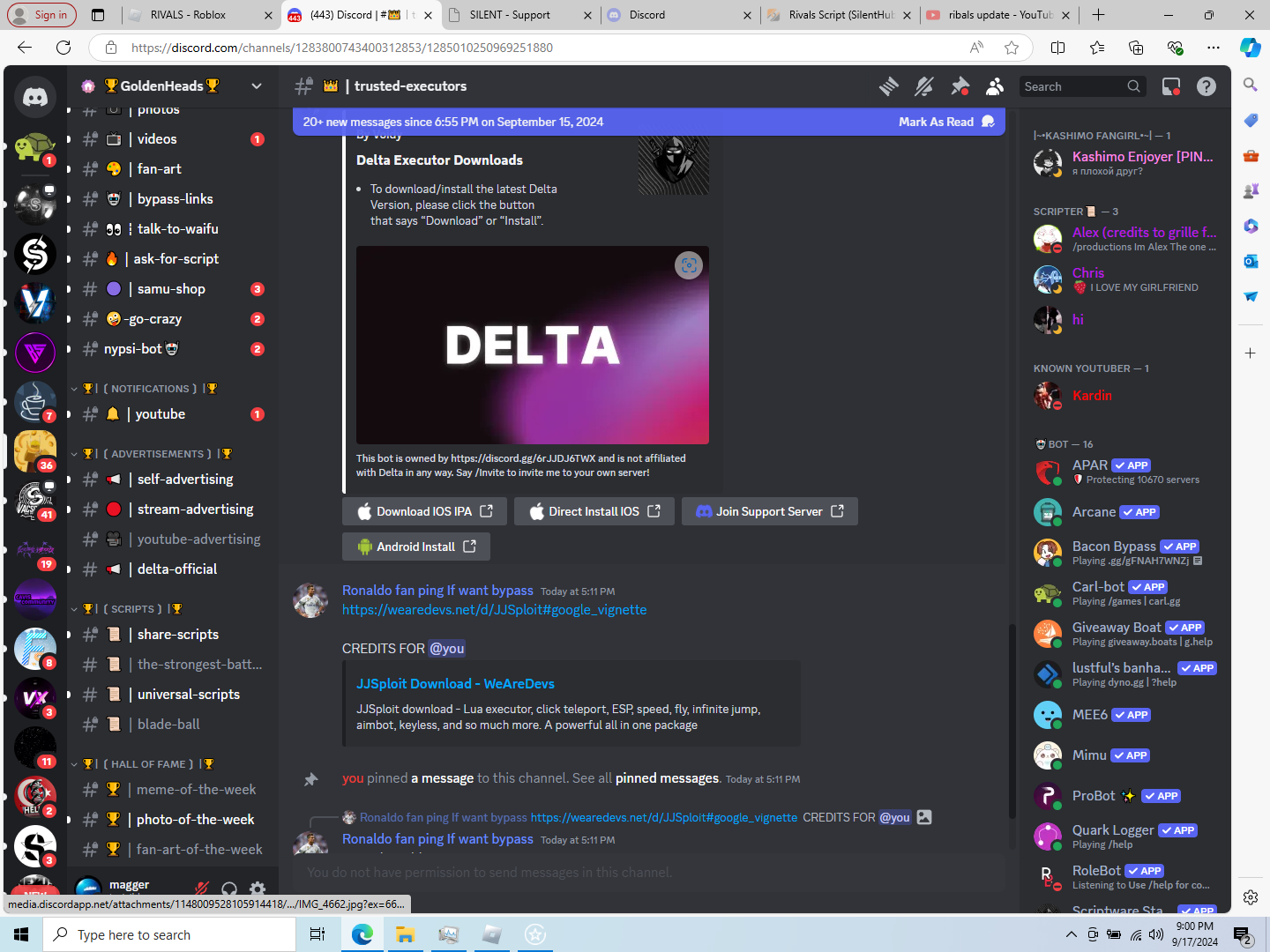Open Kashimo Enjoyer member profile
This screenshot has height=952, width=1270.
point(1126,162)
